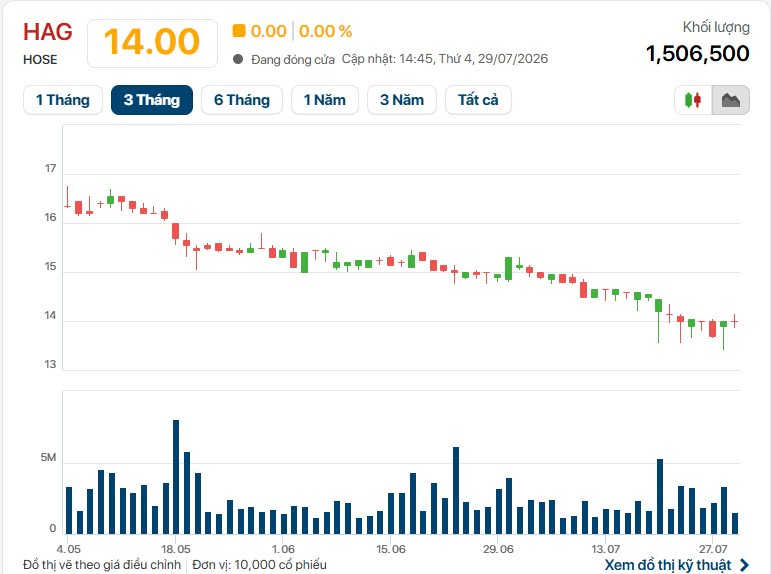Click the gray market-closed status dot
This screenshot has width=771, height=574.
click(x=238, y=59)
